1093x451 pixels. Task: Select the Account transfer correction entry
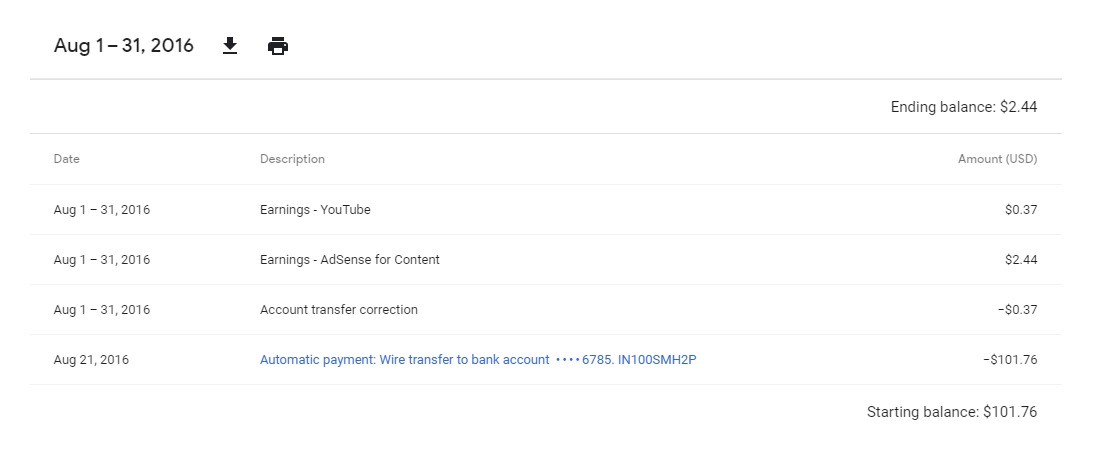(339, 309)
